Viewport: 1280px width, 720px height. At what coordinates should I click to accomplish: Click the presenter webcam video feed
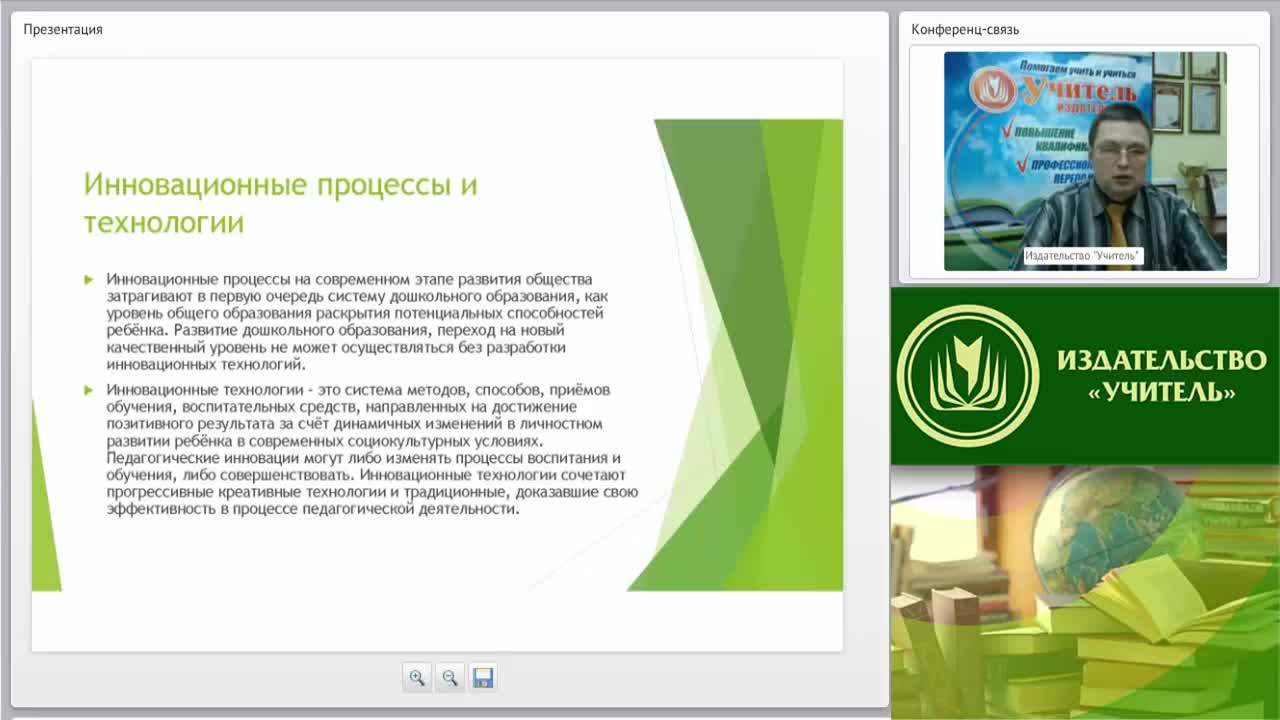coord(1085,161)
